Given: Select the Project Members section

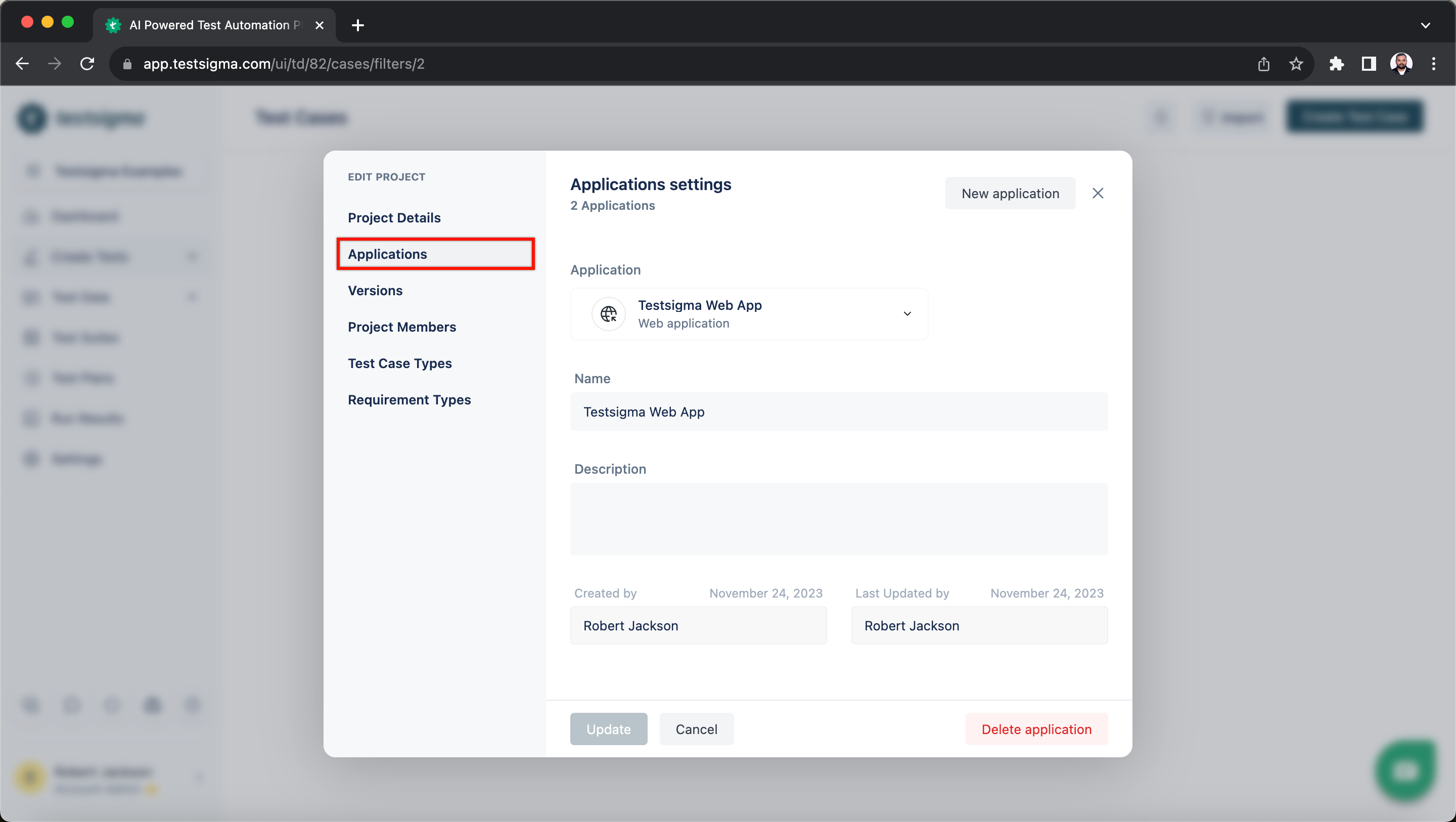Looking at the screenshot, I should (402, 326).
